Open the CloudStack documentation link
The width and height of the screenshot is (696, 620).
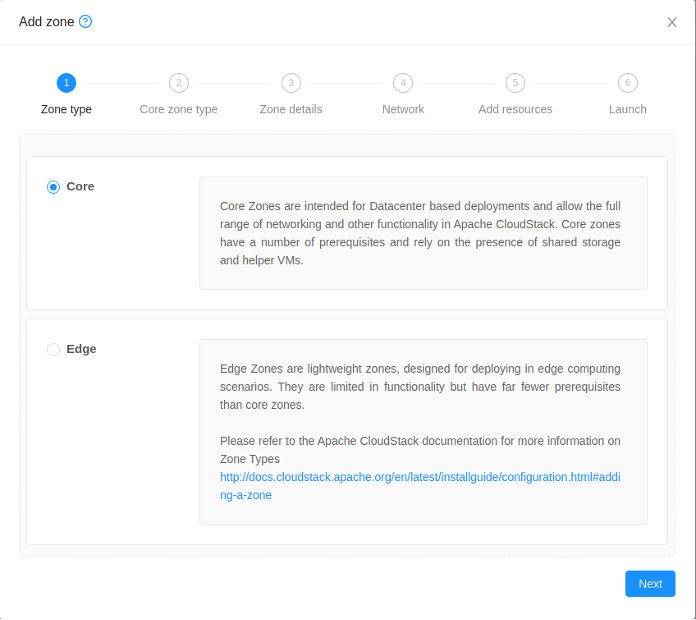(x=420, y=486)
